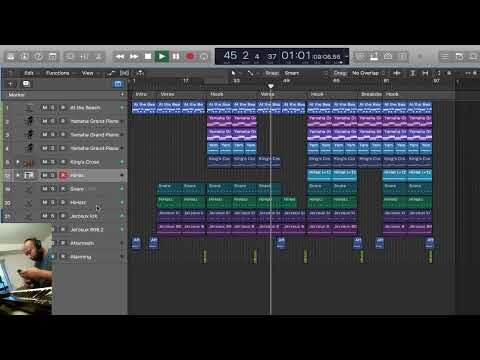480x360 pixels.
Task: Mute the Hi-Hat track
Action: point(45,202)
